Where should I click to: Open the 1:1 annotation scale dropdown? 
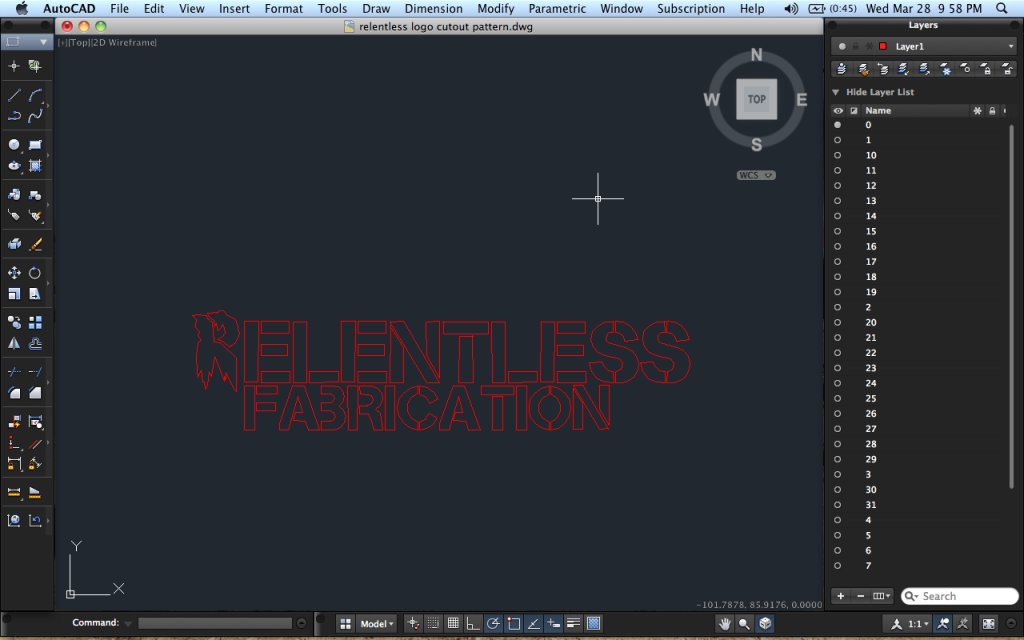coord(918,624)
